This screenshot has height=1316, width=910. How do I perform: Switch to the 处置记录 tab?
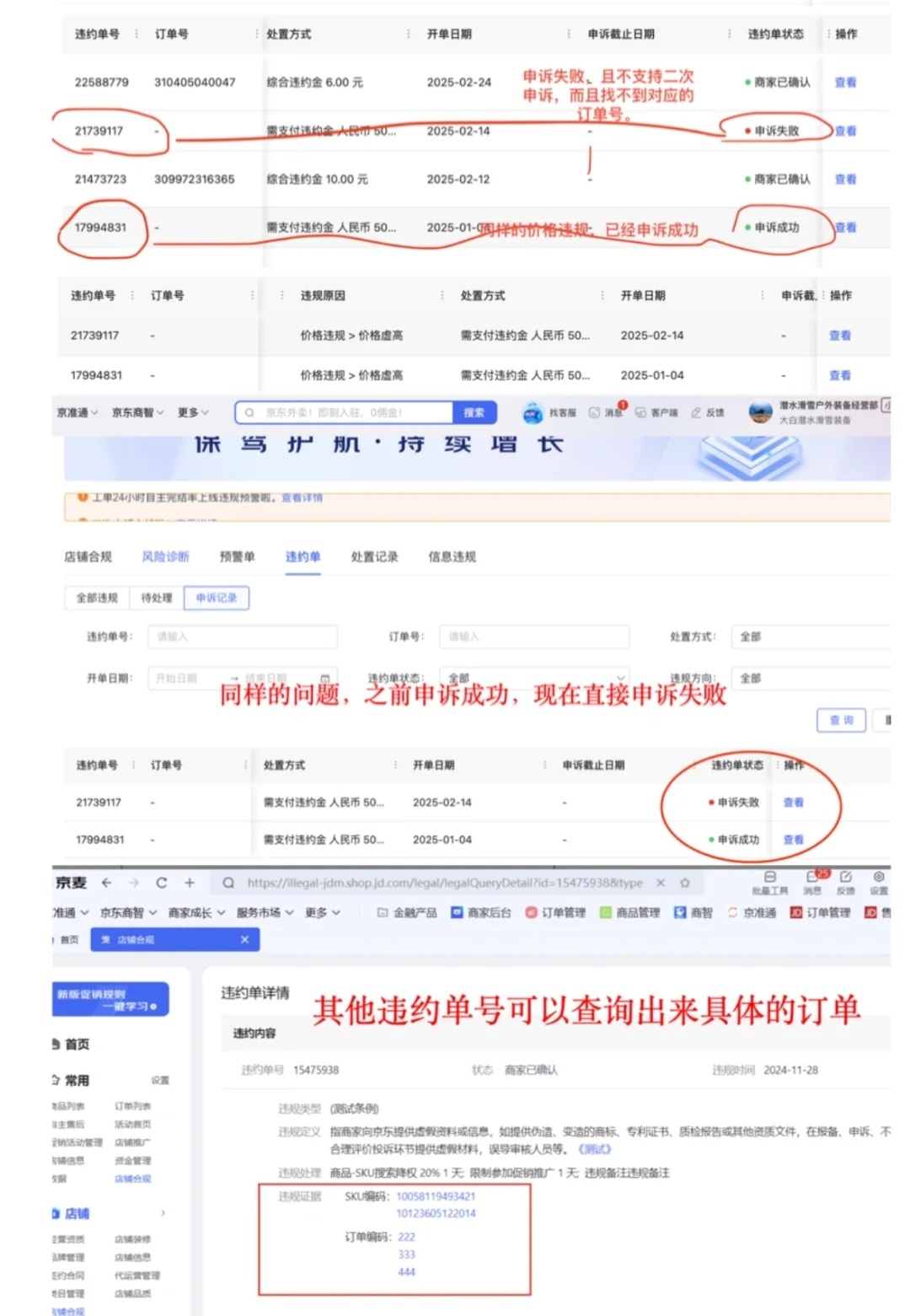point(374,556)
